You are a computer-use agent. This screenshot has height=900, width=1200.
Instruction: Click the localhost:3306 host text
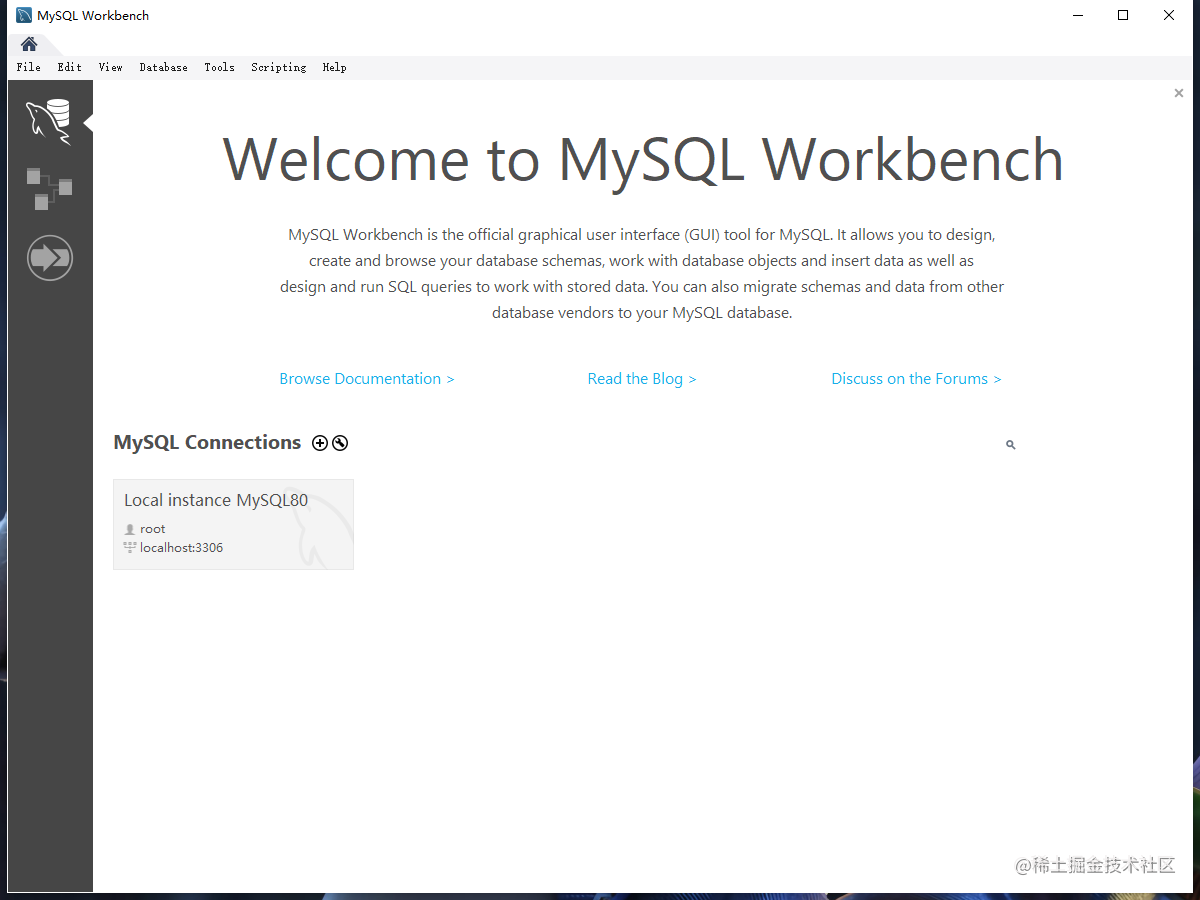point(181,548)
